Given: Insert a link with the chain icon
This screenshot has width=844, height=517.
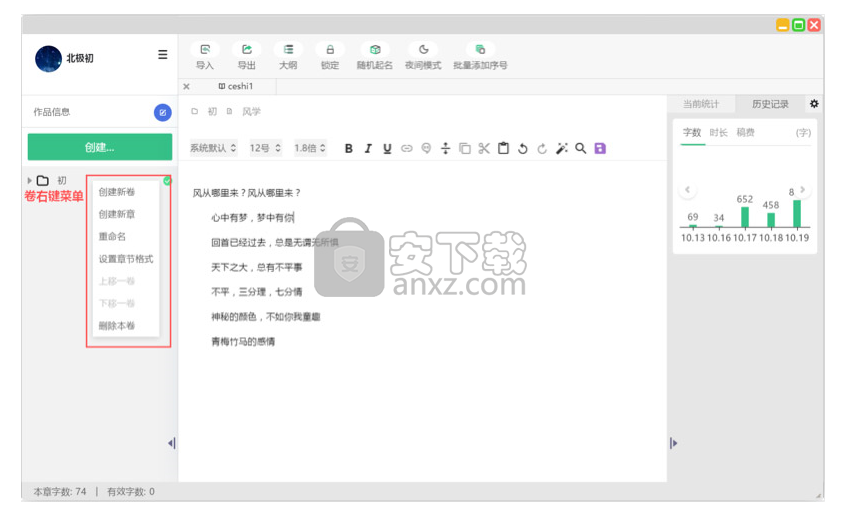Looking at the screenshot, I should 406,149.
